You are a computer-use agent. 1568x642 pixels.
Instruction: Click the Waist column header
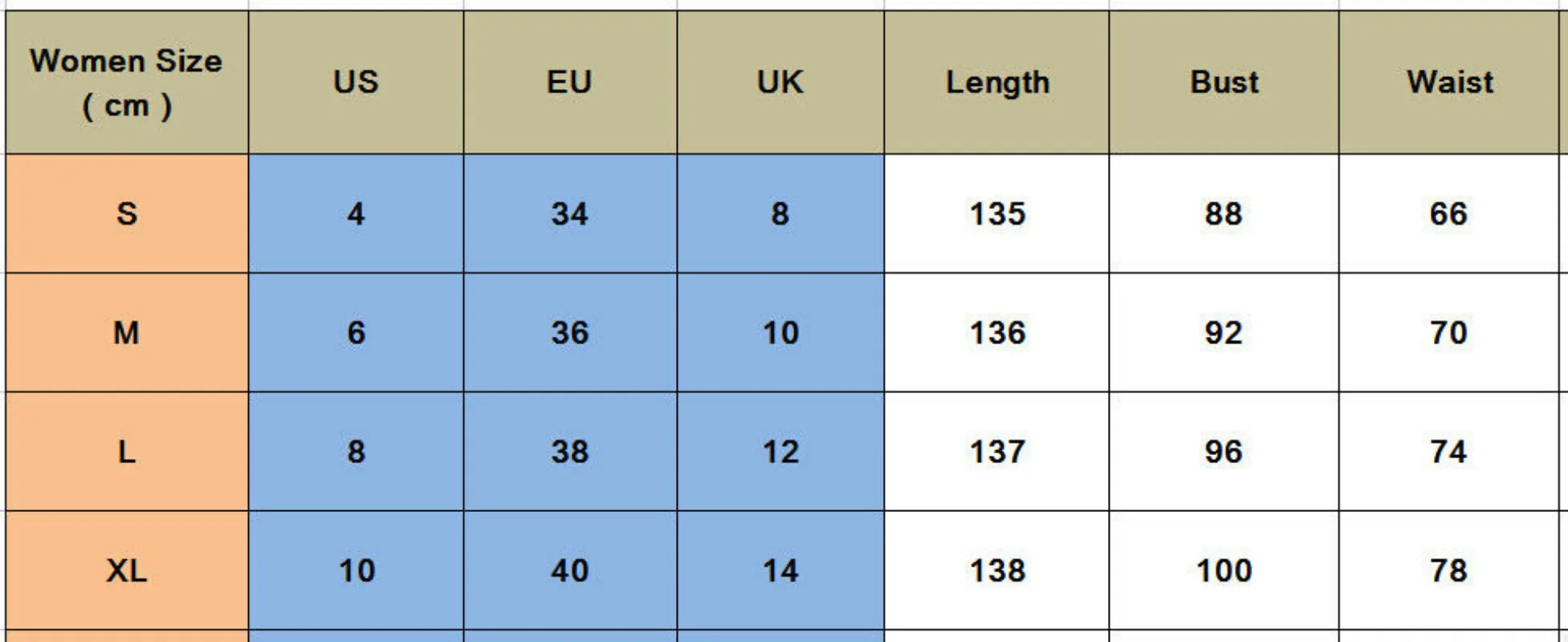click(x=1448, y=82)
